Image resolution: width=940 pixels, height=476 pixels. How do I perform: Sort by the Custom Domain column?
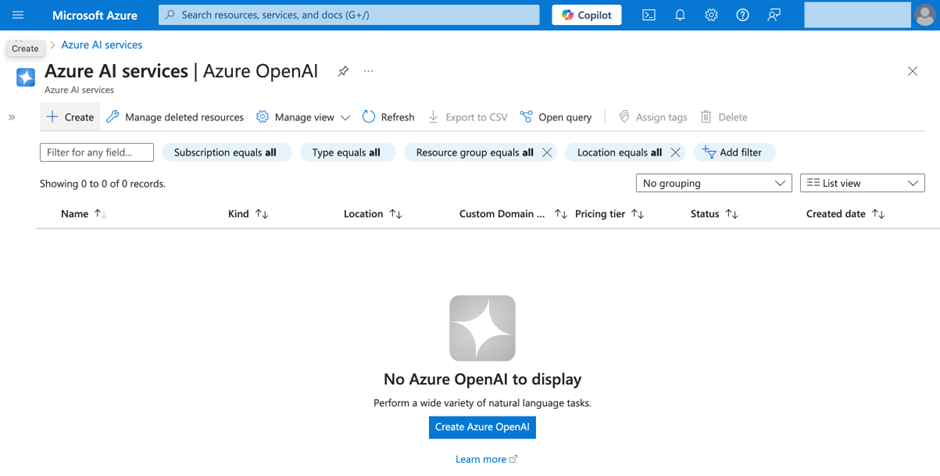coord(513,214)
